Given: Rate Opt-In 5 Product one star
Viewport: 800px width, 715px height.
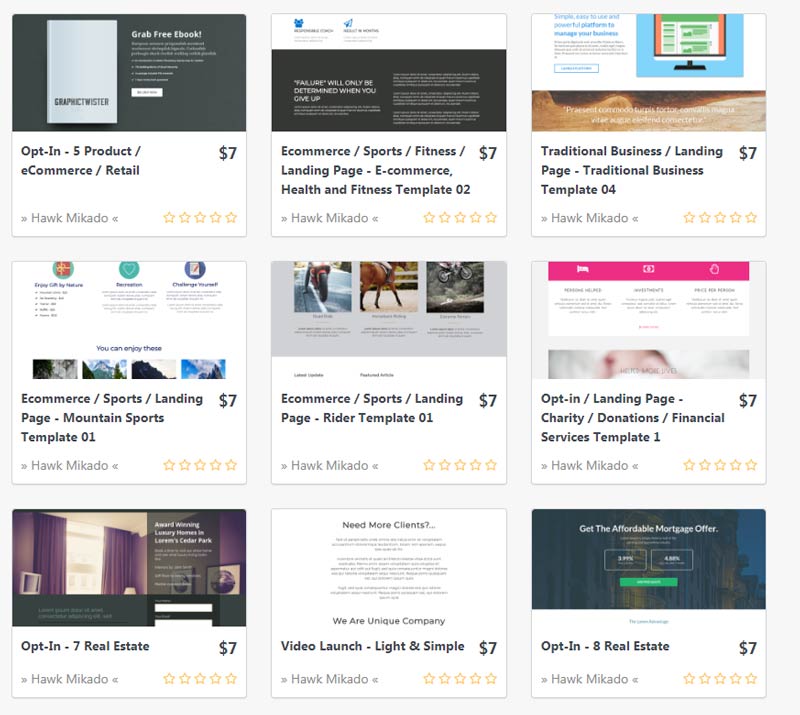Looking at the screenshot, I should [169, 218].
